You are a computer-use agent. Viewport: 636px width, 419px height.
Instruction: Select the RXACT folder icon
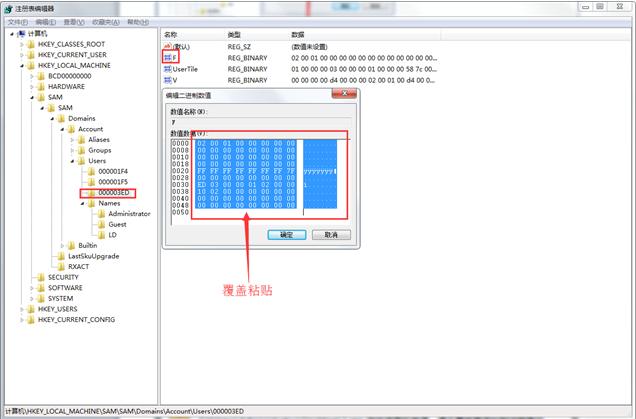click(x=61, y=267)
